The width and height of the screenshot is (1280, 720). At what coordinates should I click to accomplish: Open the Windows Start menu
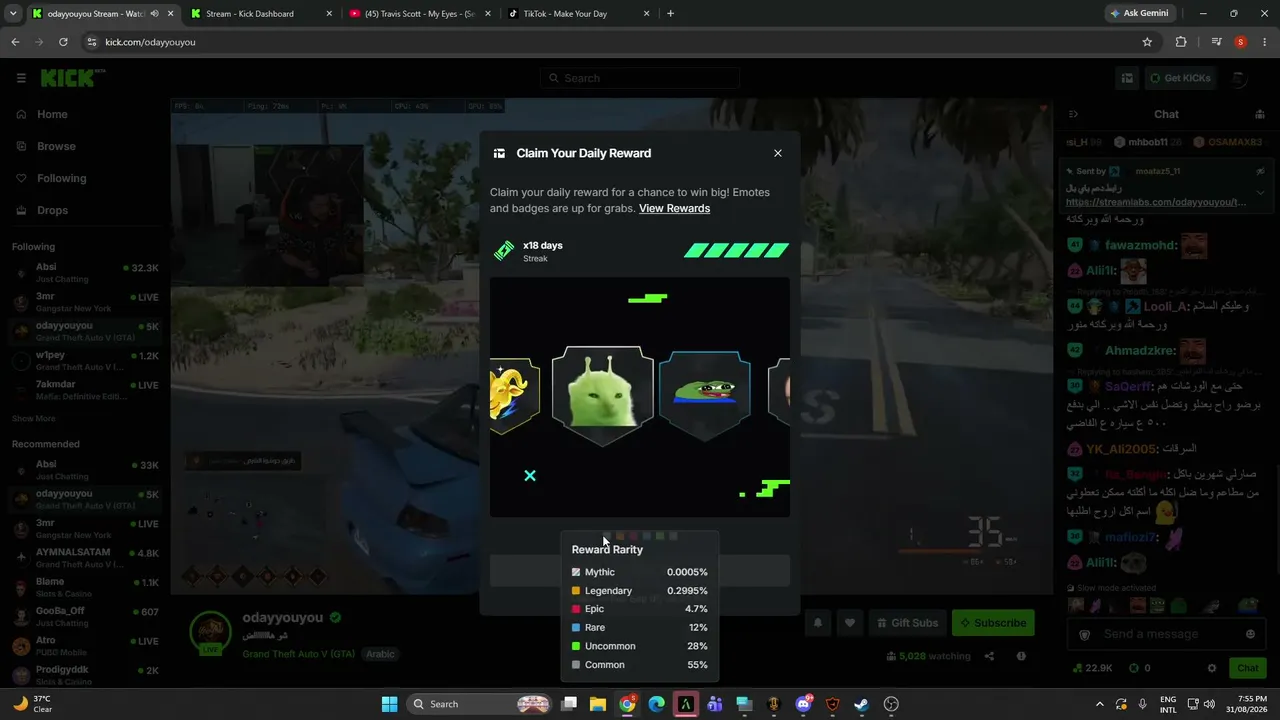pos(390,704)
